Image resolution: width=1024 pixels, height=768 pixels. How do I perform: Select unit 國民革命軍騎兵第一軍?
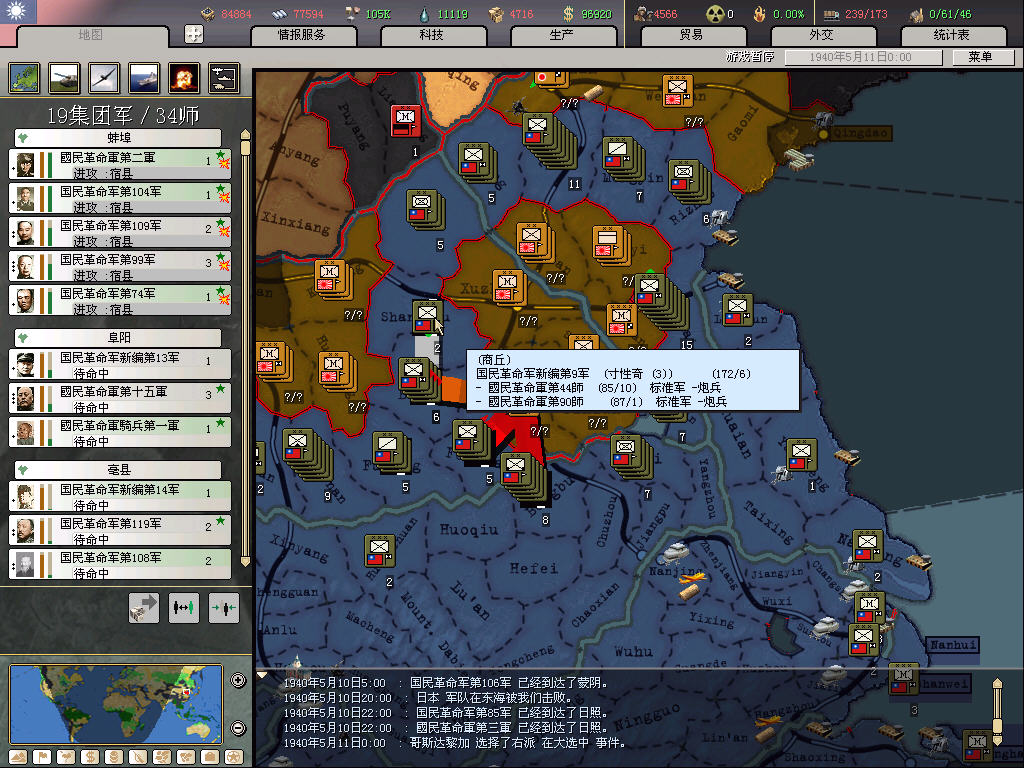(x=120, y=432)
